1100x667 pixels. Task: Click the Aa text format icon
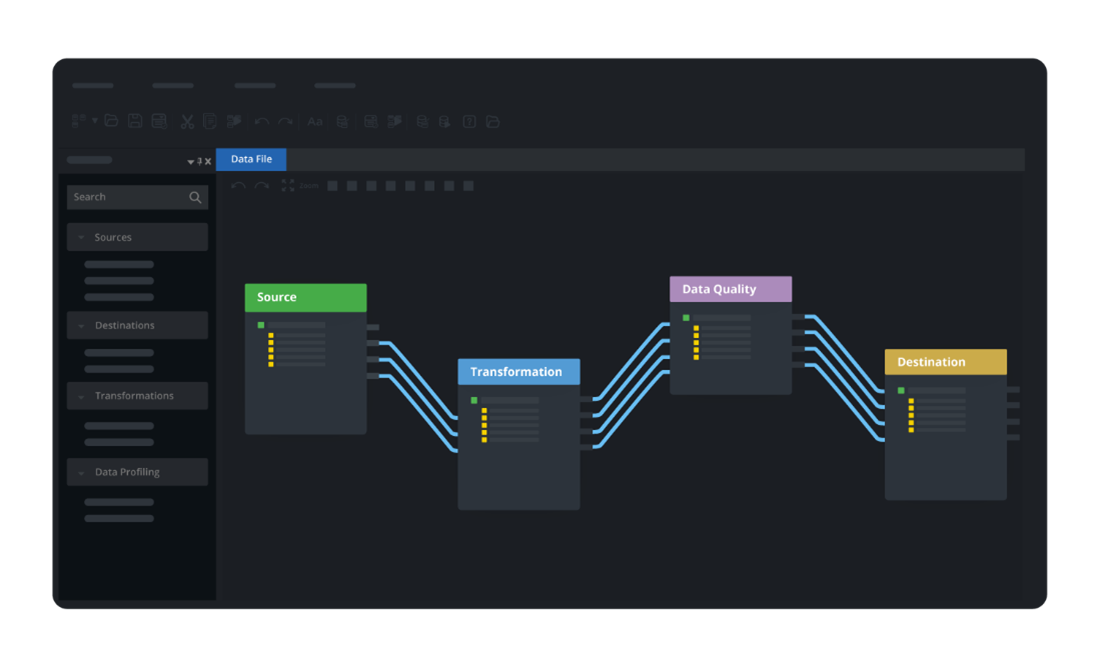point(314,122)
